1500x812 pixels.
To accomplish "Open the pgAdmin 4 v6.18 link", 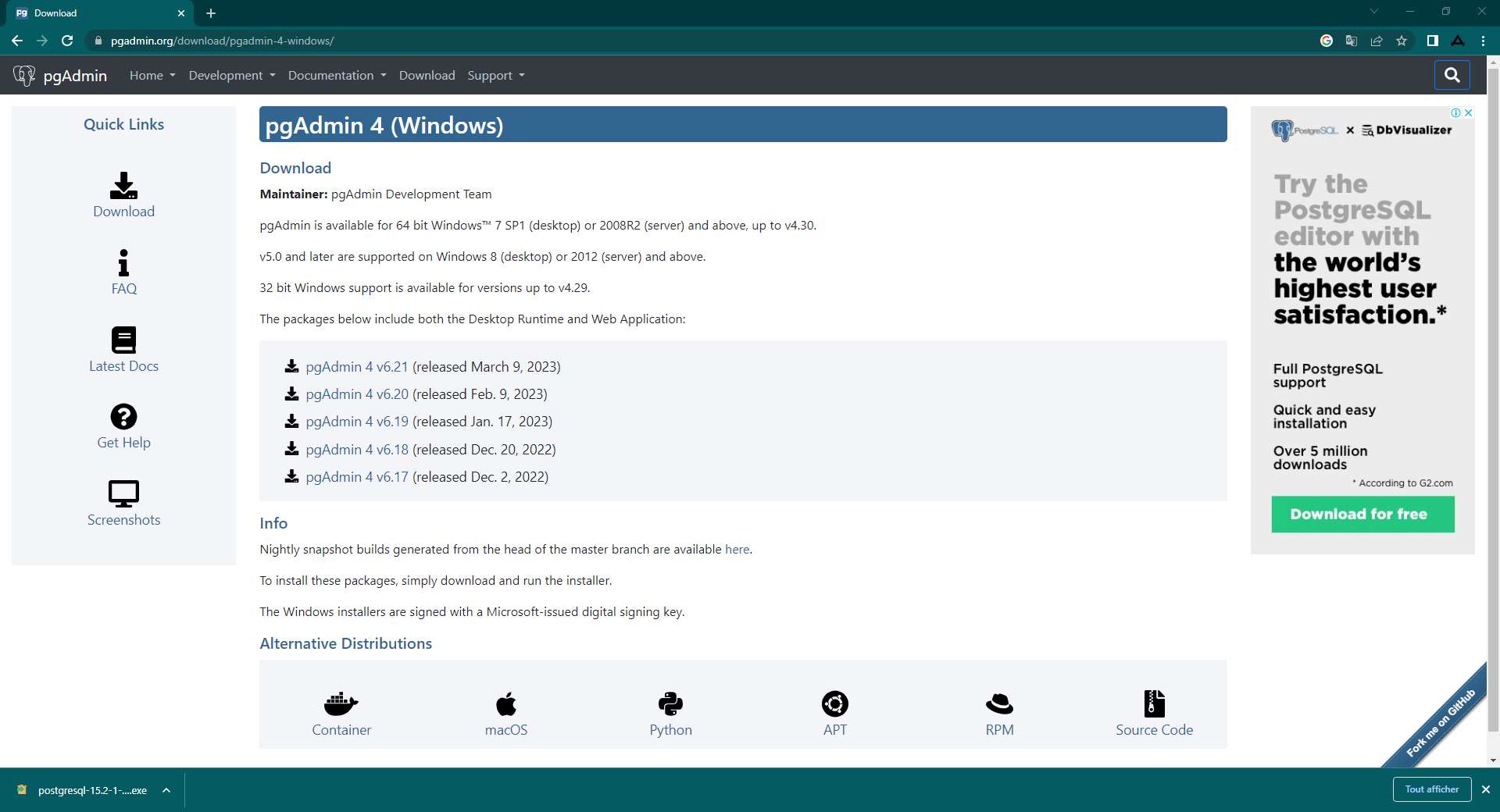I will (x=357, y=449).
